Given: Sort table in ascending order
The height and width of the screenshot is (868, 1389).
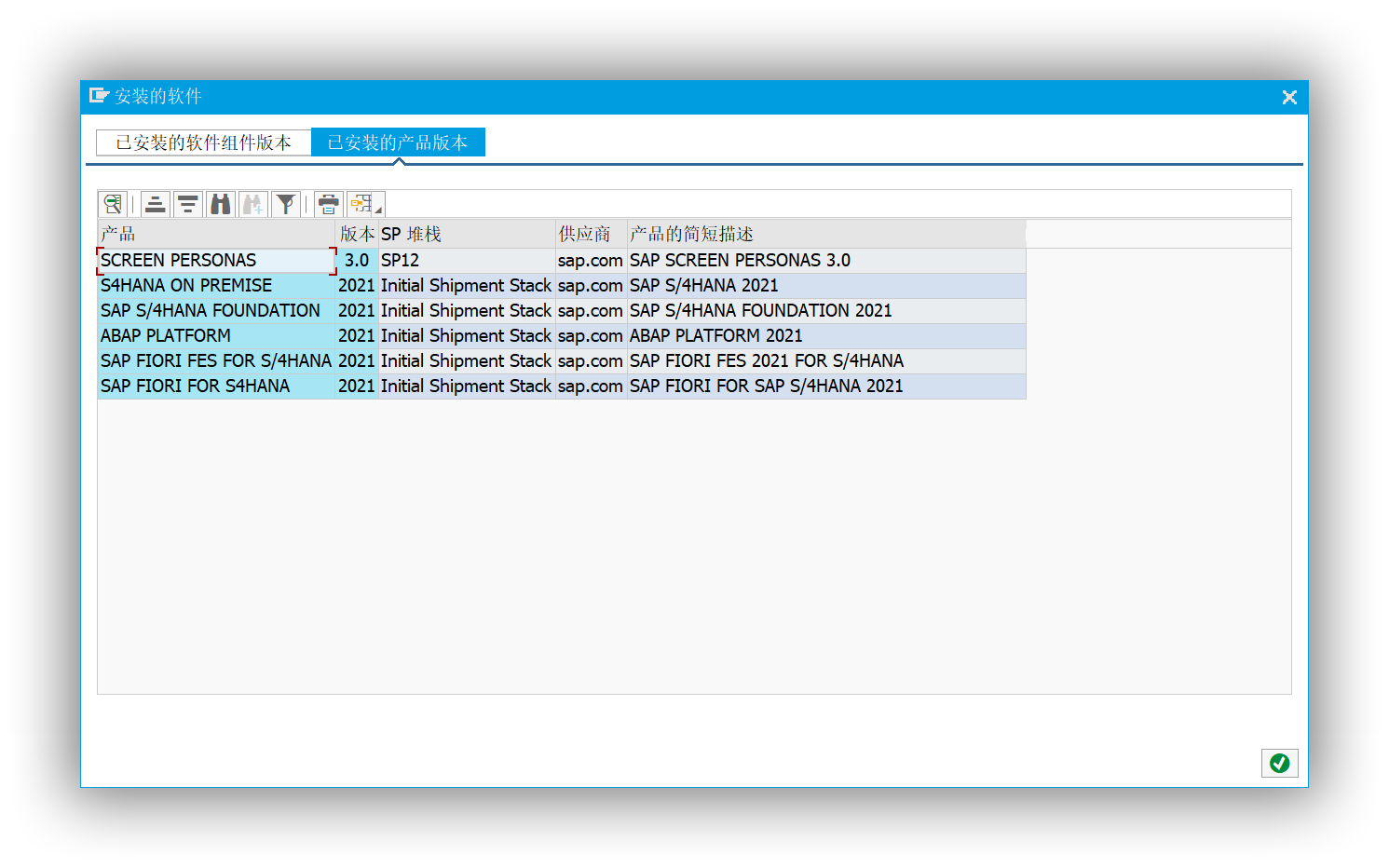Looking at the screenshot, I should (156, 204).
